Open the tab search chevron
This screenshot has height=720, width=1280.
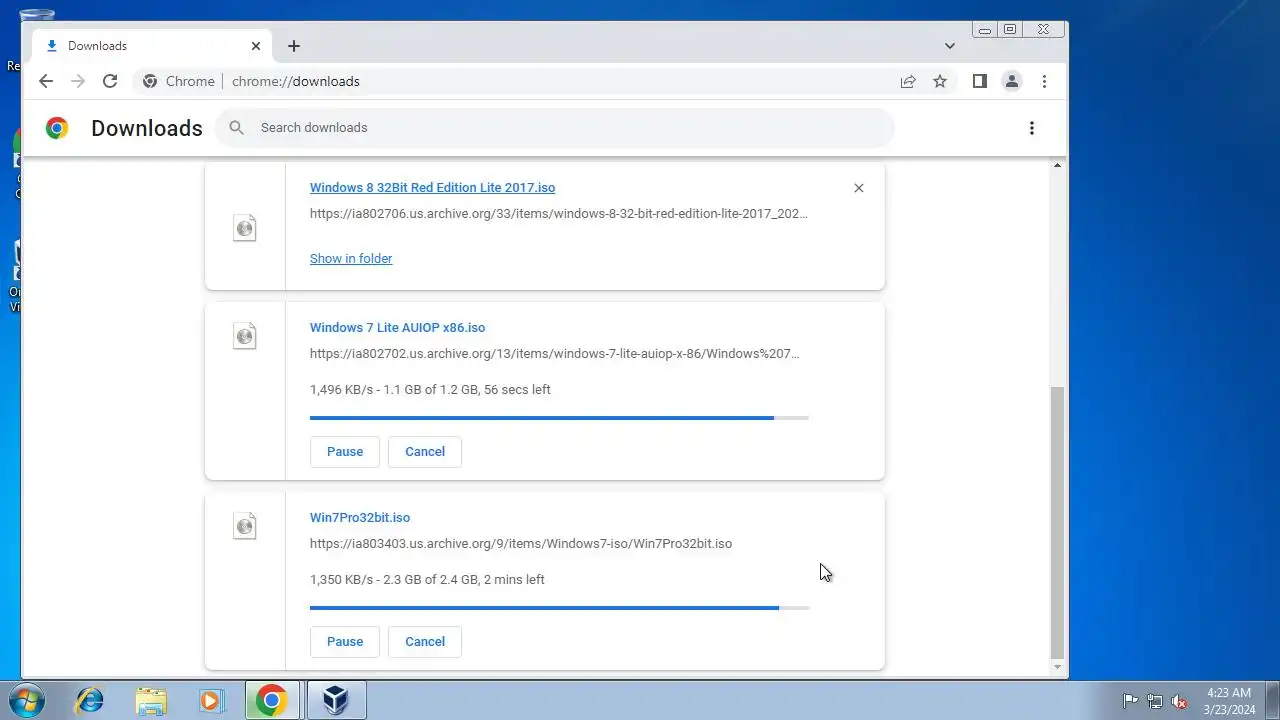coord(950,46)
